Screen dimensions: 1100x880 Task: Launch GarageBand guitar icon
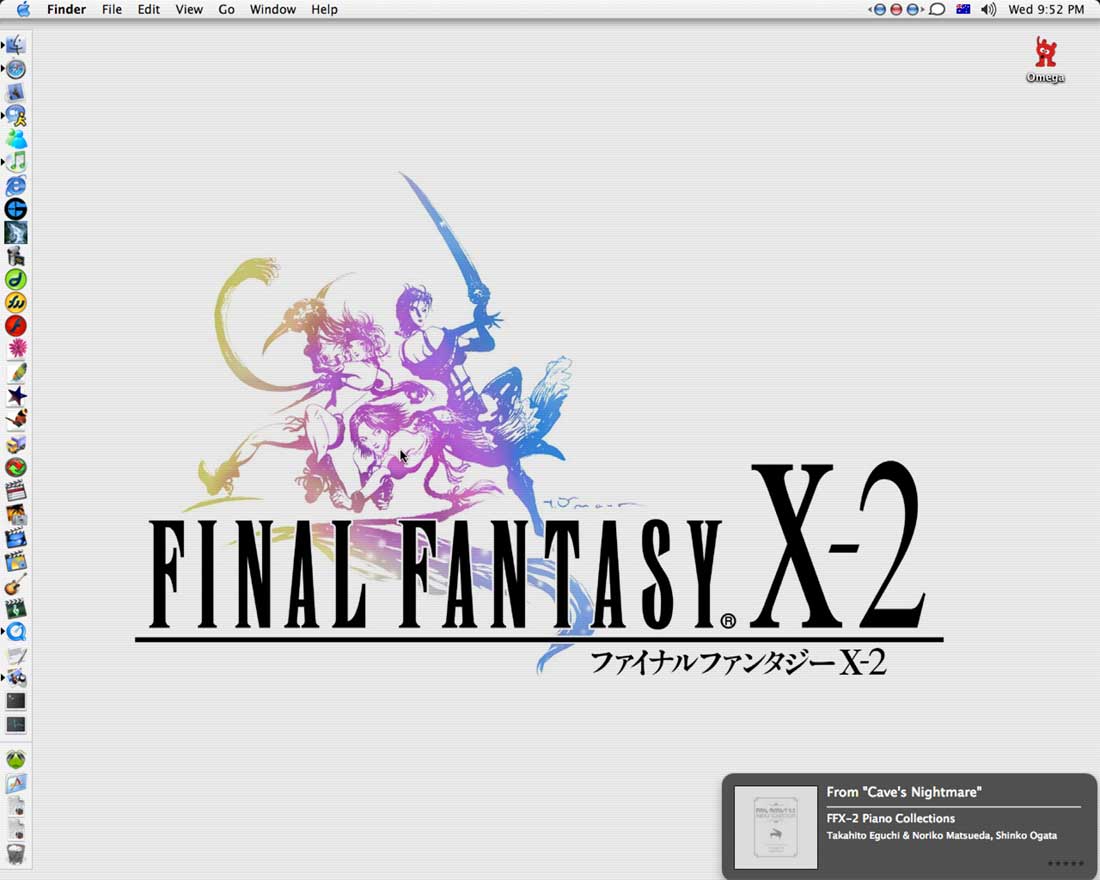15,585
